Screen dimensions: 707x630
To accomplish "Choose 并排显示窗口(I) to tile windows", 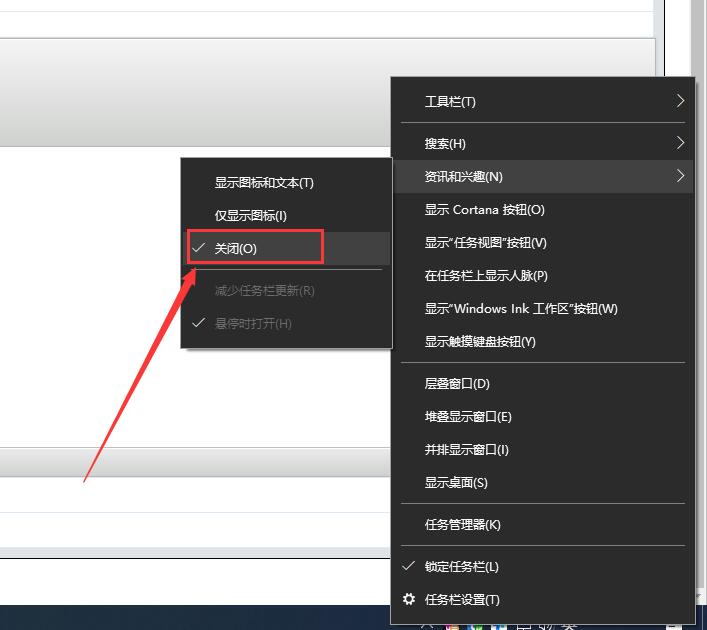I will (x=466, y=450).
